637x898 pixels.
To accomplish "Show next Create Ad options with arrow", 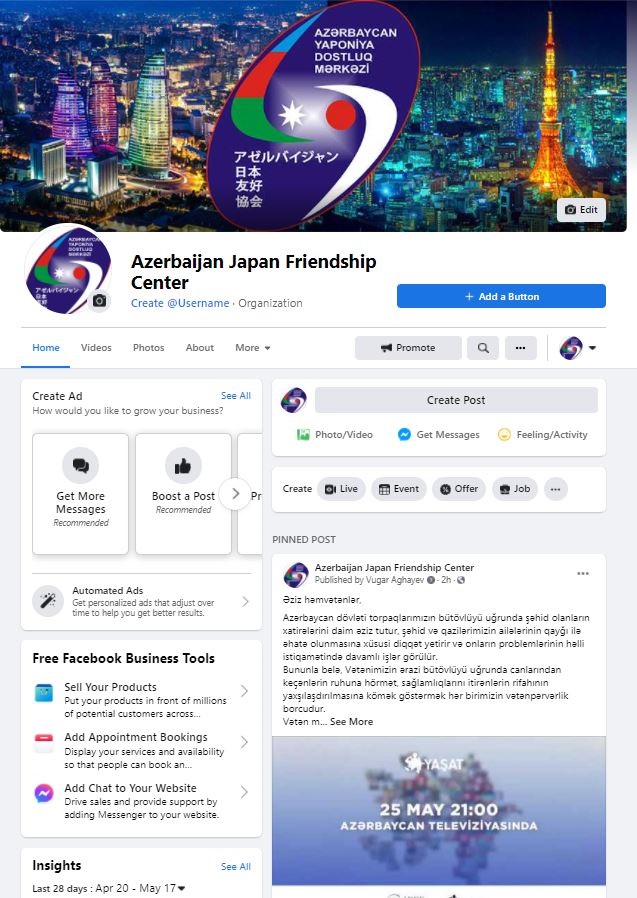I will [x=235, y=493].
